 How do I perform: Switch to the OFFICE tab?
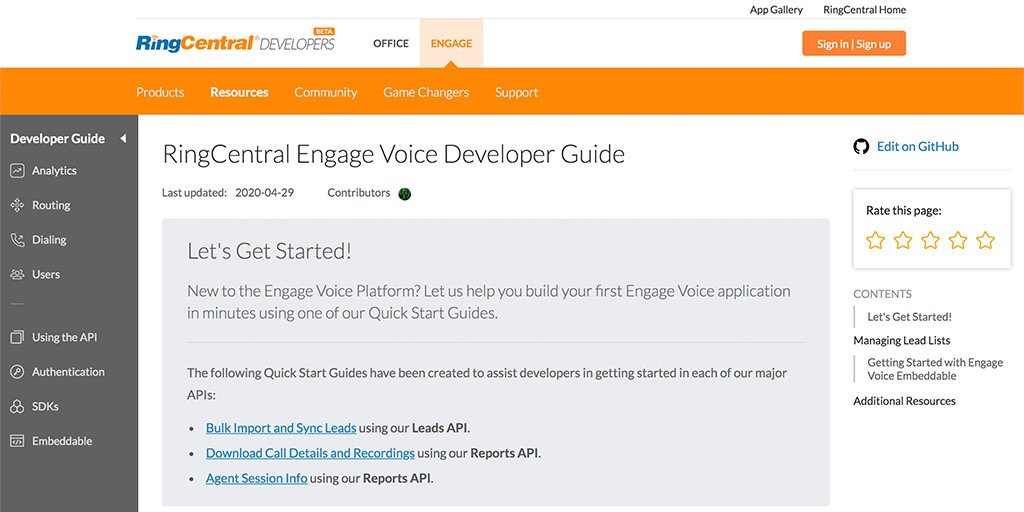[391, 44]
